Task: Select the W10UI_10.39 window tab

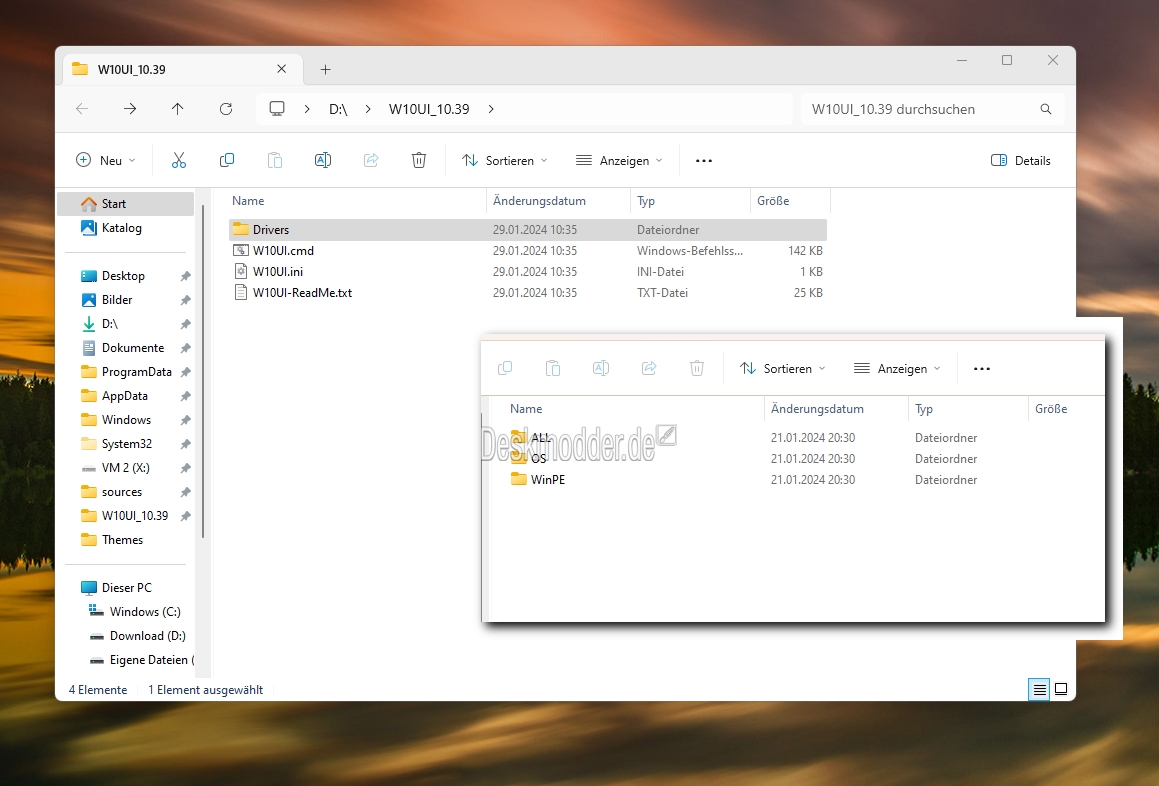Action: click(x=182, y=69)
